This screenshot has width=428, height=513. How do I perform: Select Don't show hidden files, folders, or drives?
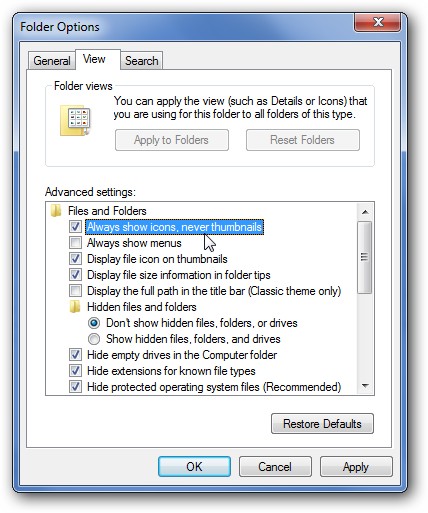pyautogui.click(x=94, y=323)
